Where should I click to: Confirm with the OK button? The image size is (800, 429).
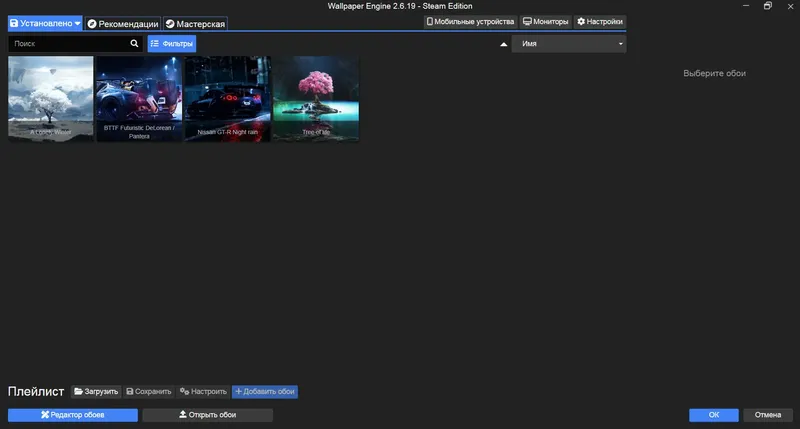click(714, 415)
